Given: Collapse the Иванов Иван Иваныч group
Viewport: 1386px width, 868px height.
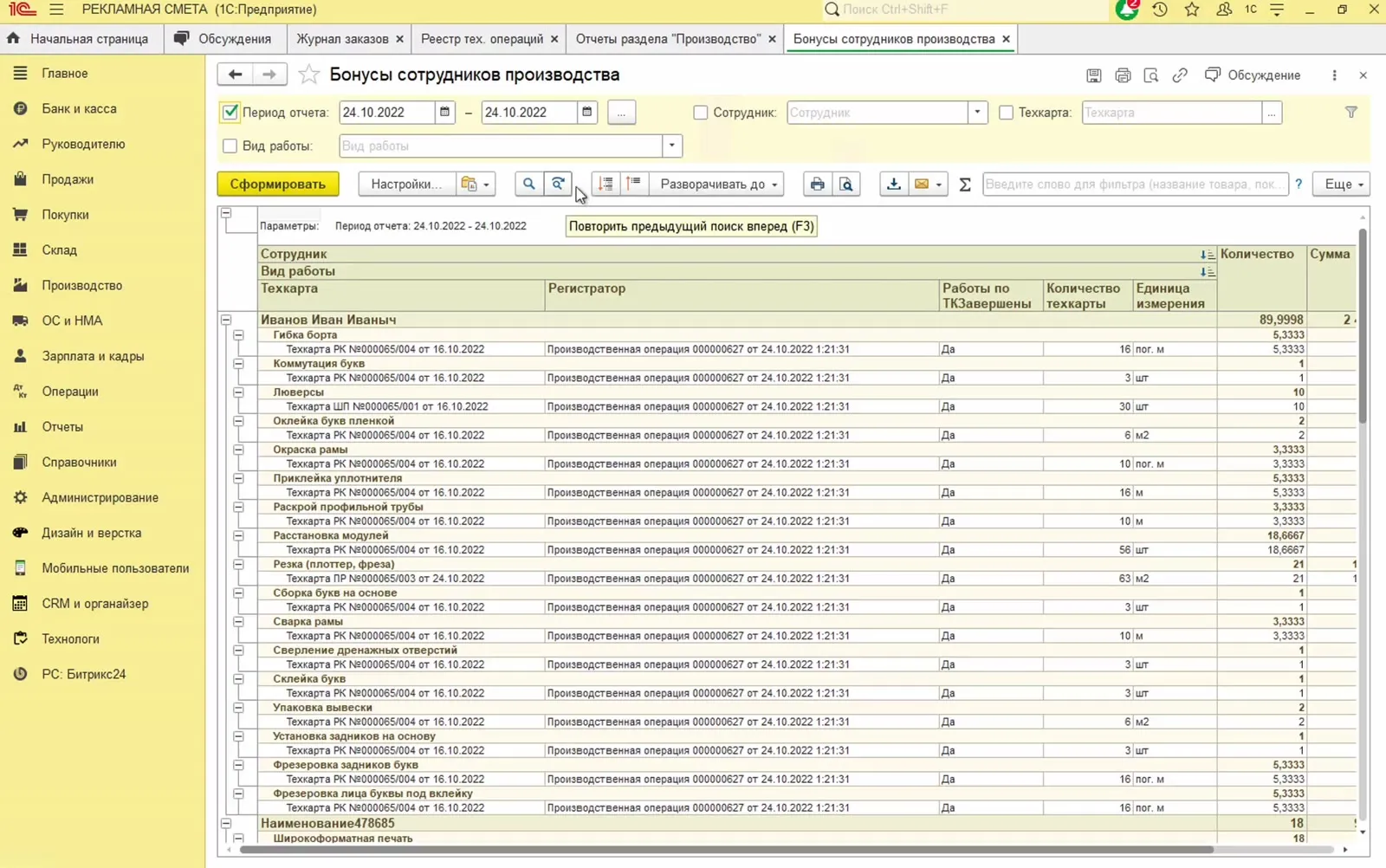Looking at the screenshot, I should 226,320.
